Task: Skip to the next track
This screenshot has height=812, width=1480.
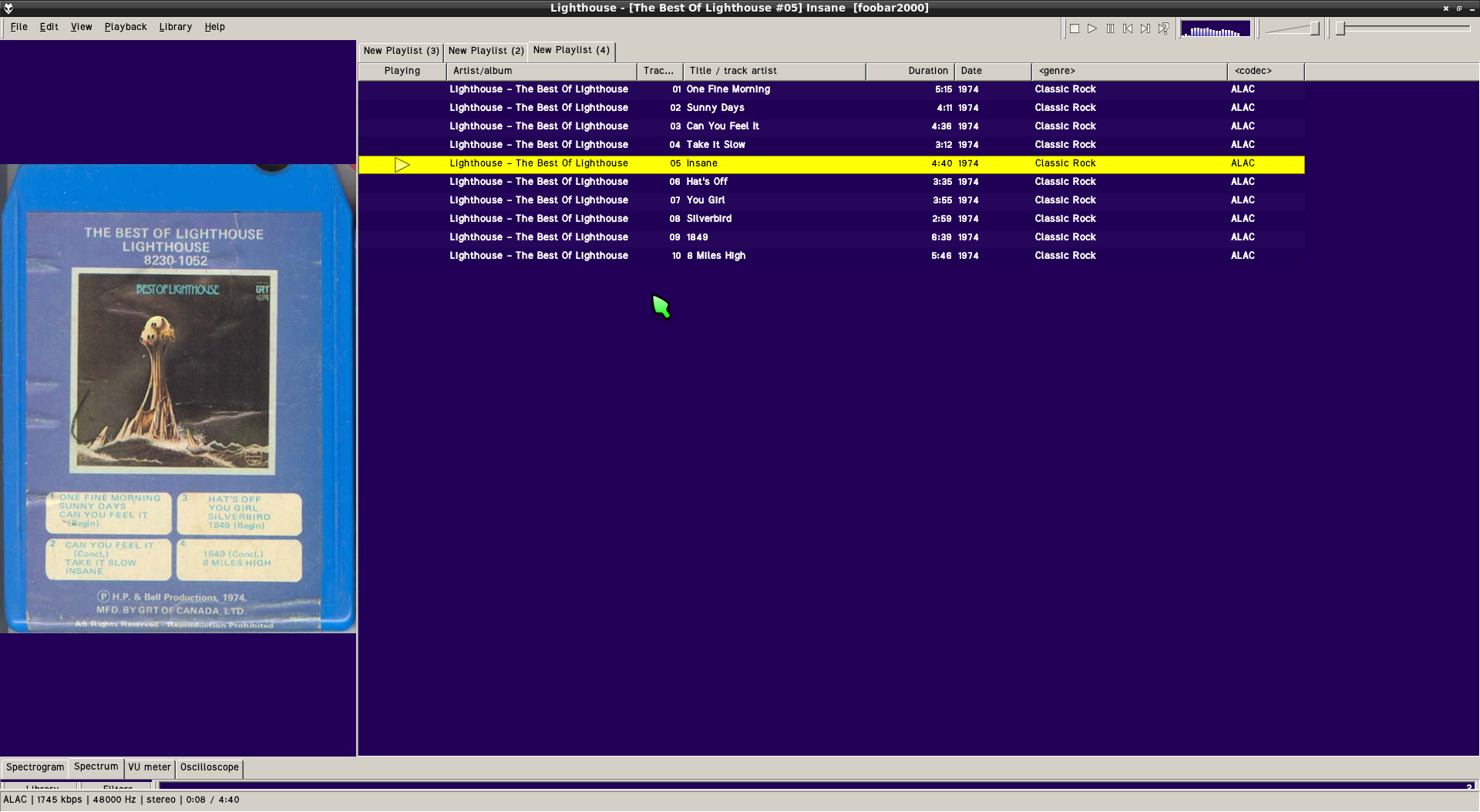Action: (x=1145, y=29)
